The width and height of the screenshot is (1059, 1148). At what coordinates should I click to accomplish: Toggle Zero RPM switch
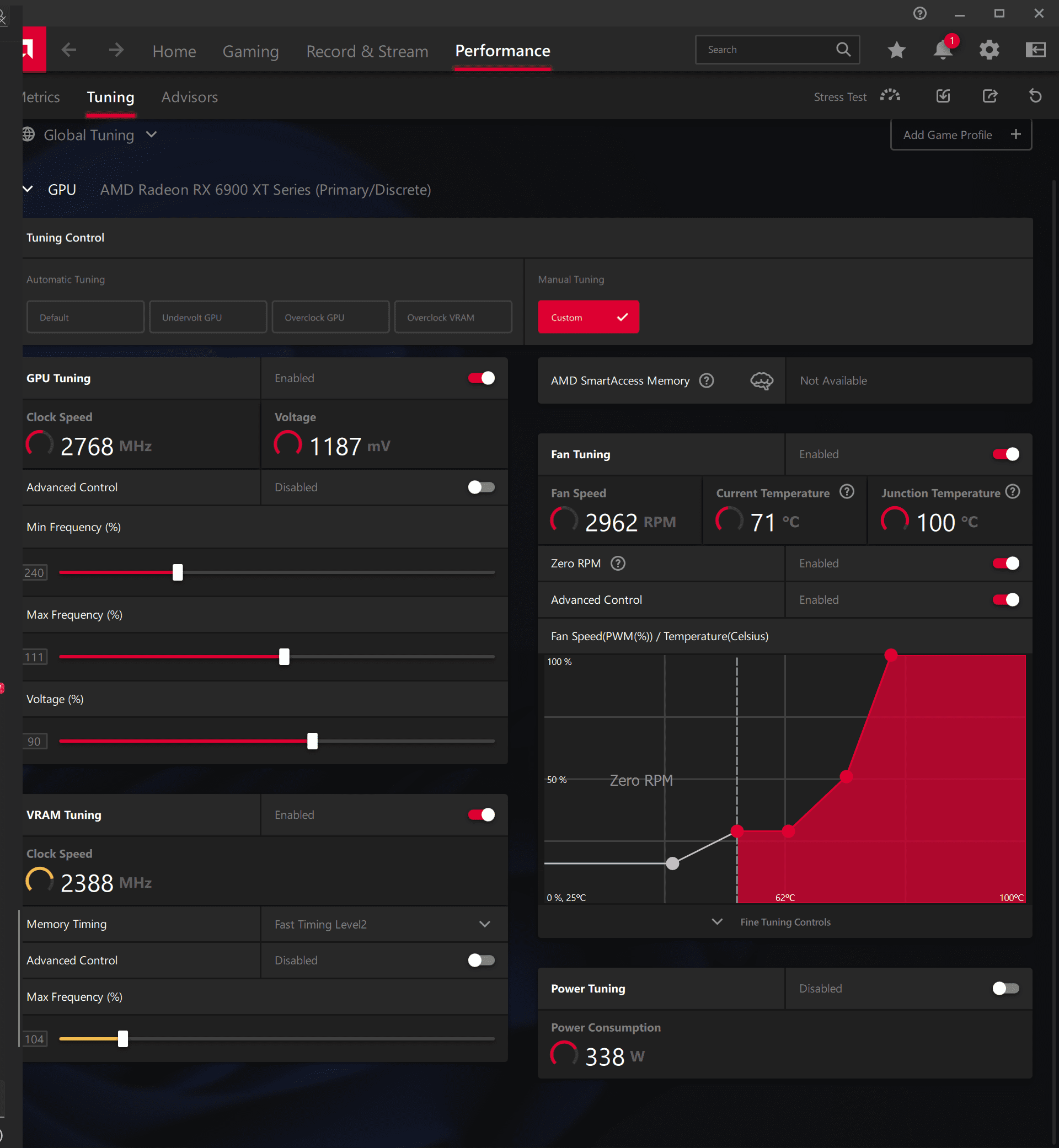click(x=1005, y=563)
